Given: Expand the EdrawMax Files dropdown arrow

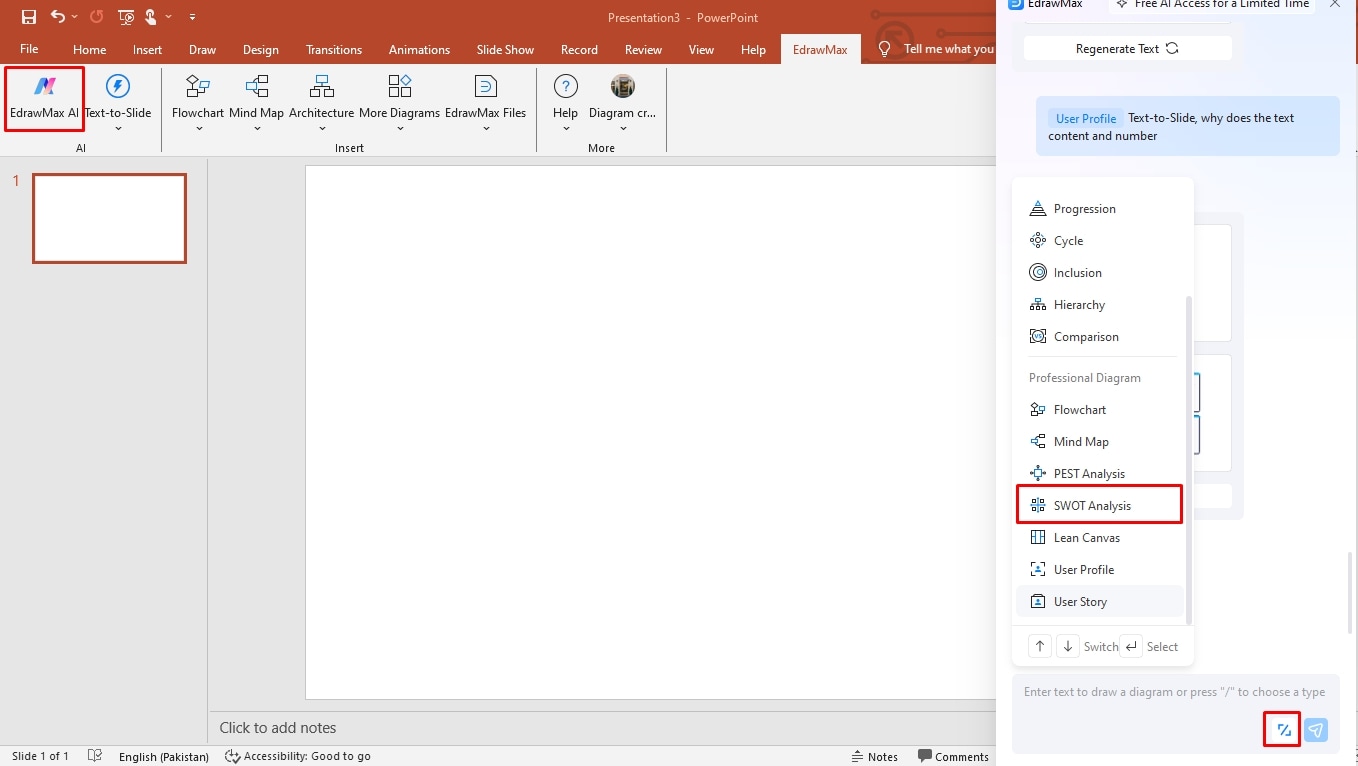Looking at the screenshot, I should click(x=486, y=128).
